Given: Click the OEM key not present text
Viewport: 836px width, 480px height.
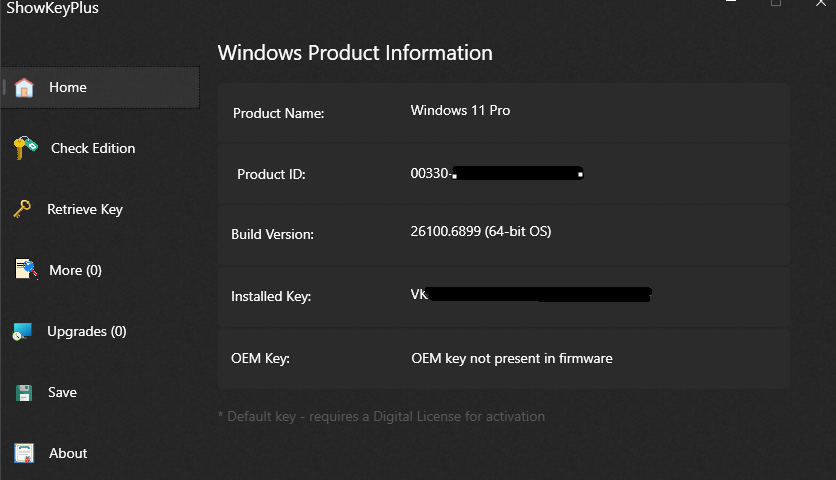Looking at the screenshot, I should (x=512, y=358).
